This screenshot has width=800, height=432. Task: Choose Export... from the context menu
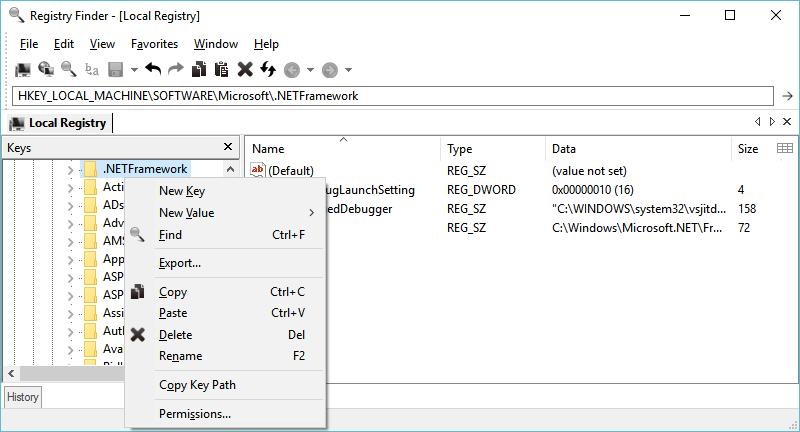pos(180,263)
